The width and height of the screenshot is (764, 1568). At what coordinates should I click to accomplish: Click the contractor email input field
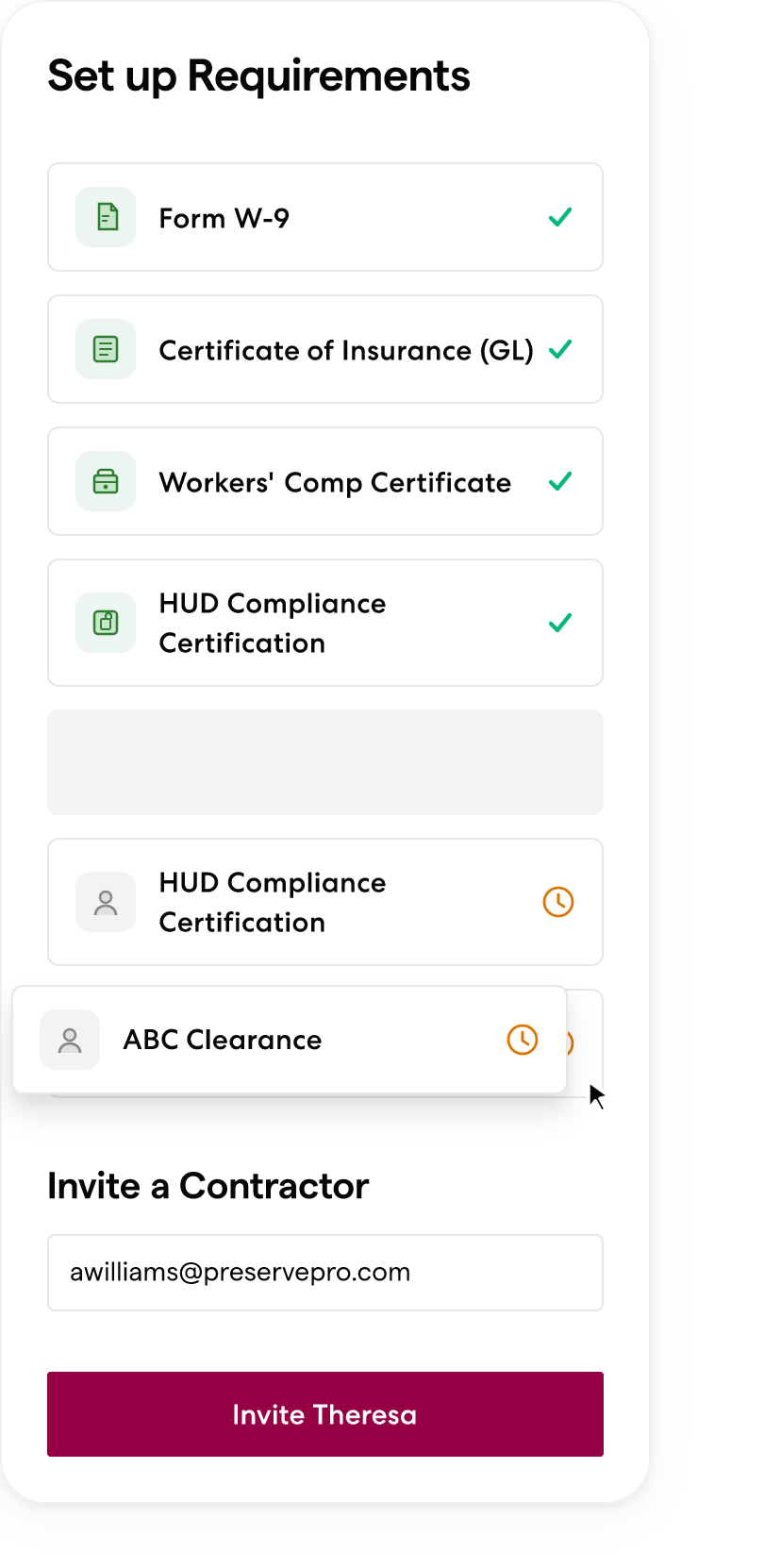point(325,1273)
